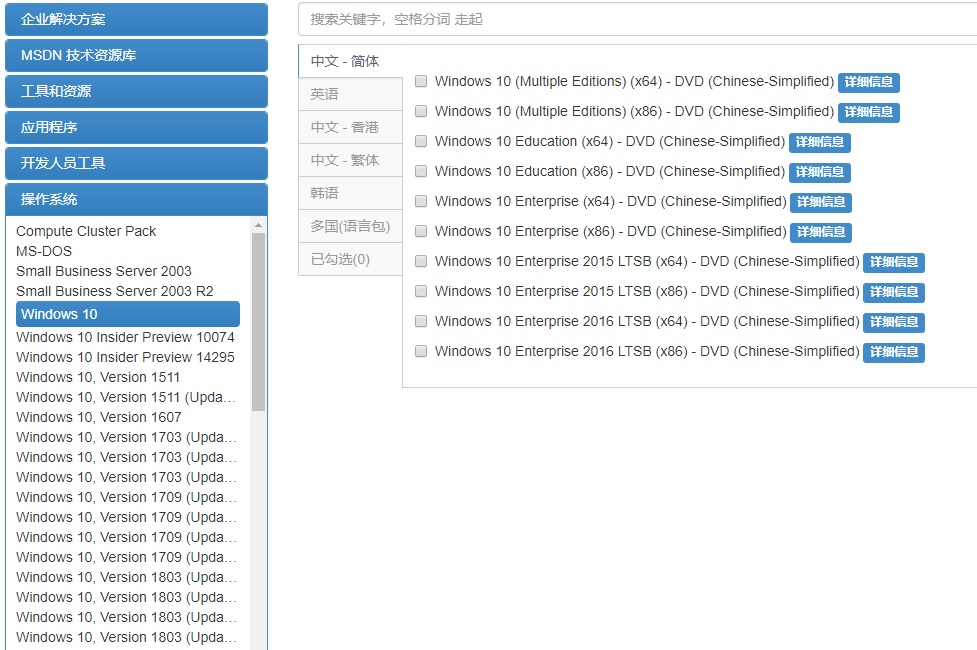Open the 开发人员工具 panel
The width and height of the screenshot is (977, 650).
(136, 163)
